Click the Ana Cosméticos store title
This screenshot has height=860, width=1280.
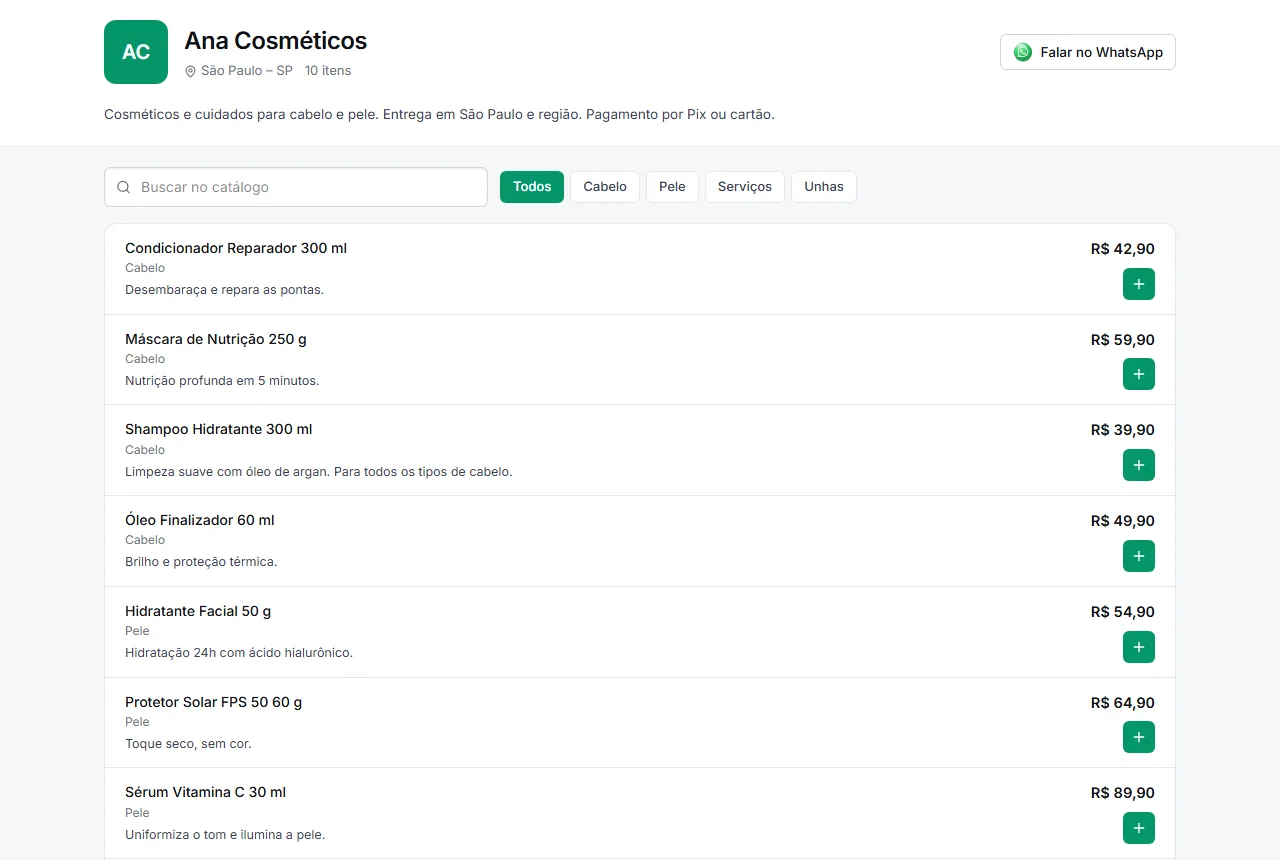click(x=276, y=41)
